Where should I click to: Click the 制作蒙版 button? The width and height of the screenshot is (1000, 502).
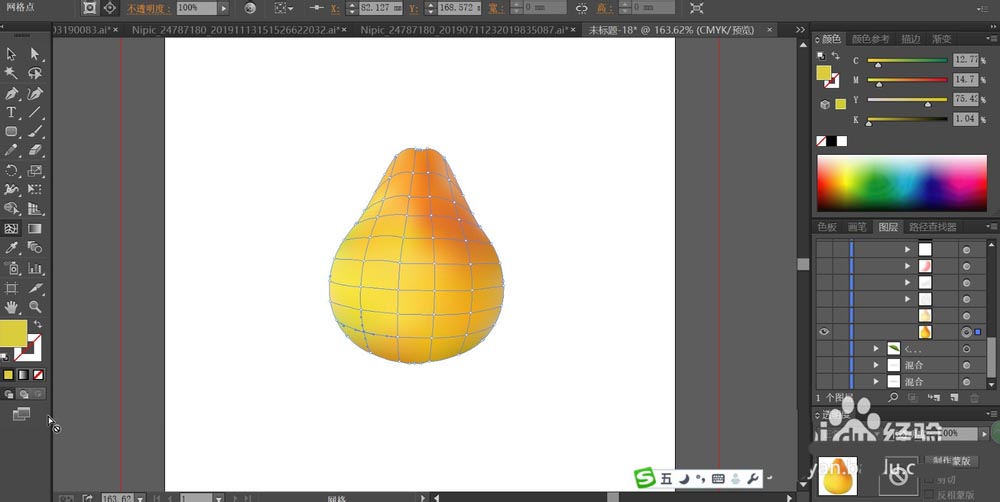(x=952, y=461)
